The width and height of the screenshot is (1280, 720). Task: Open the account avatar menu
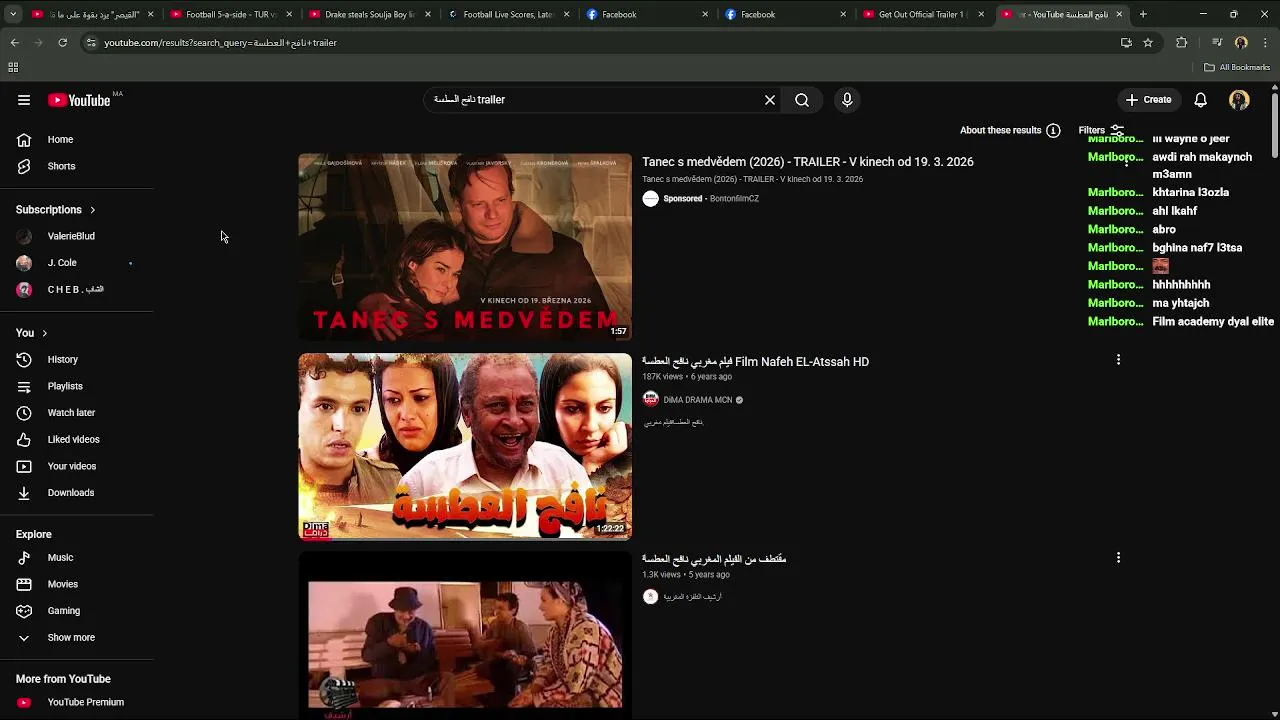point(1239,100)
